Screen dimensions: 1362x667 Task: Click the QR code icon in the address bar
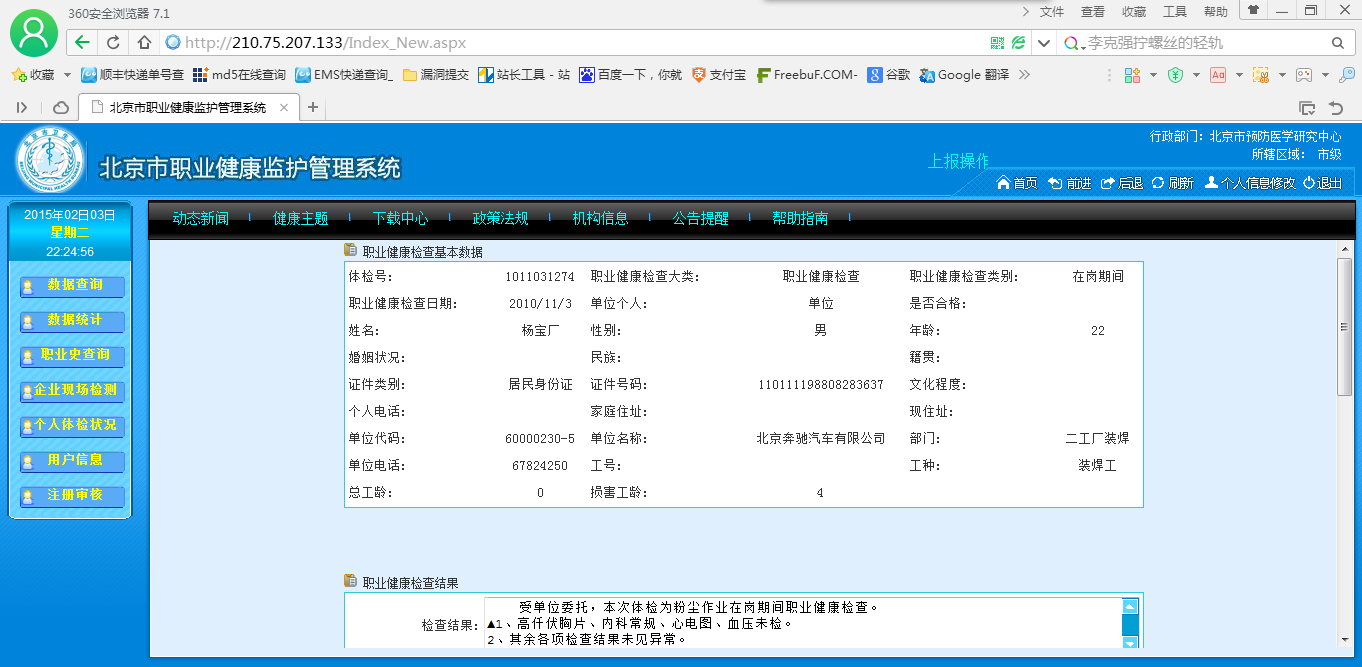[997, 43]
